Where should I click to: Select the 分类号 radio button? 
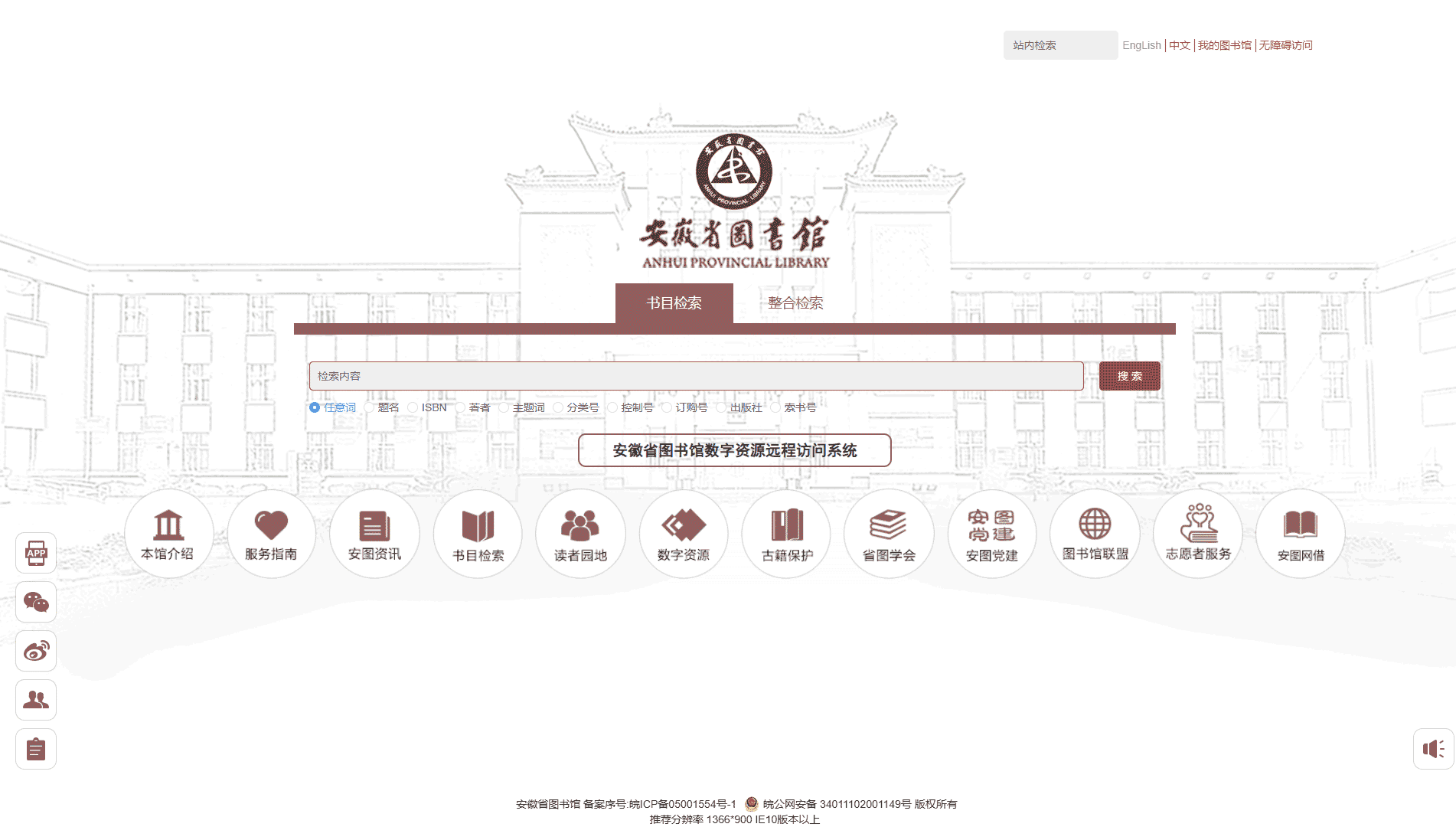coord(558,407)
